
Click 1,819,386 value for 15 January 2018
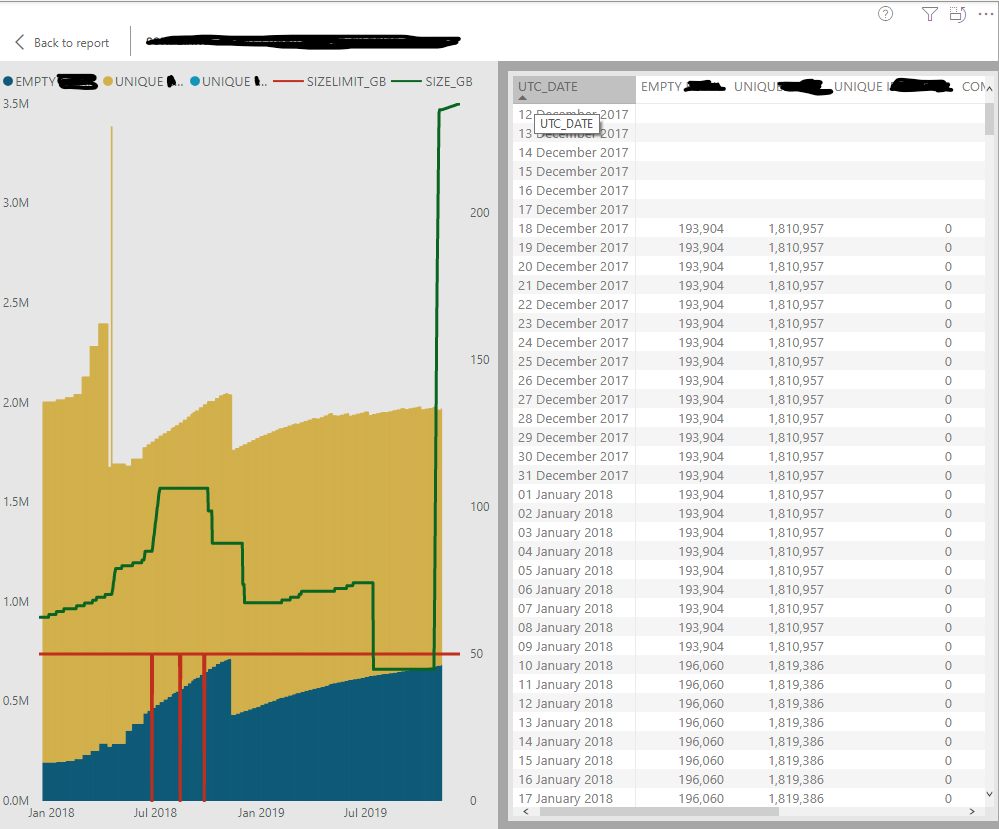pos(796,760)
